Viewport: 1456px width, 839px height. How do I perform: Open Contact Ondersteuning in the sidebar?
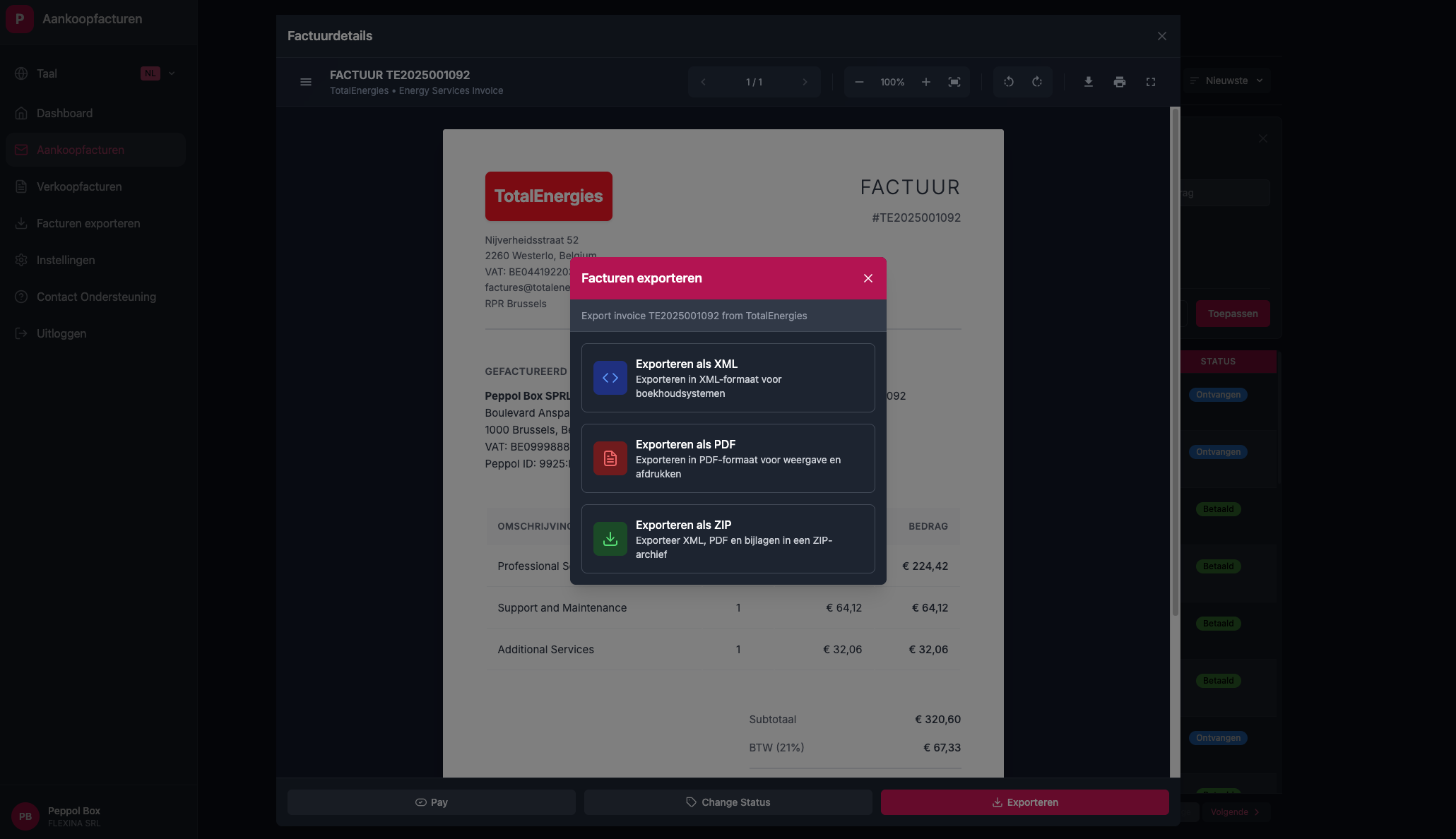pos(95,297)
